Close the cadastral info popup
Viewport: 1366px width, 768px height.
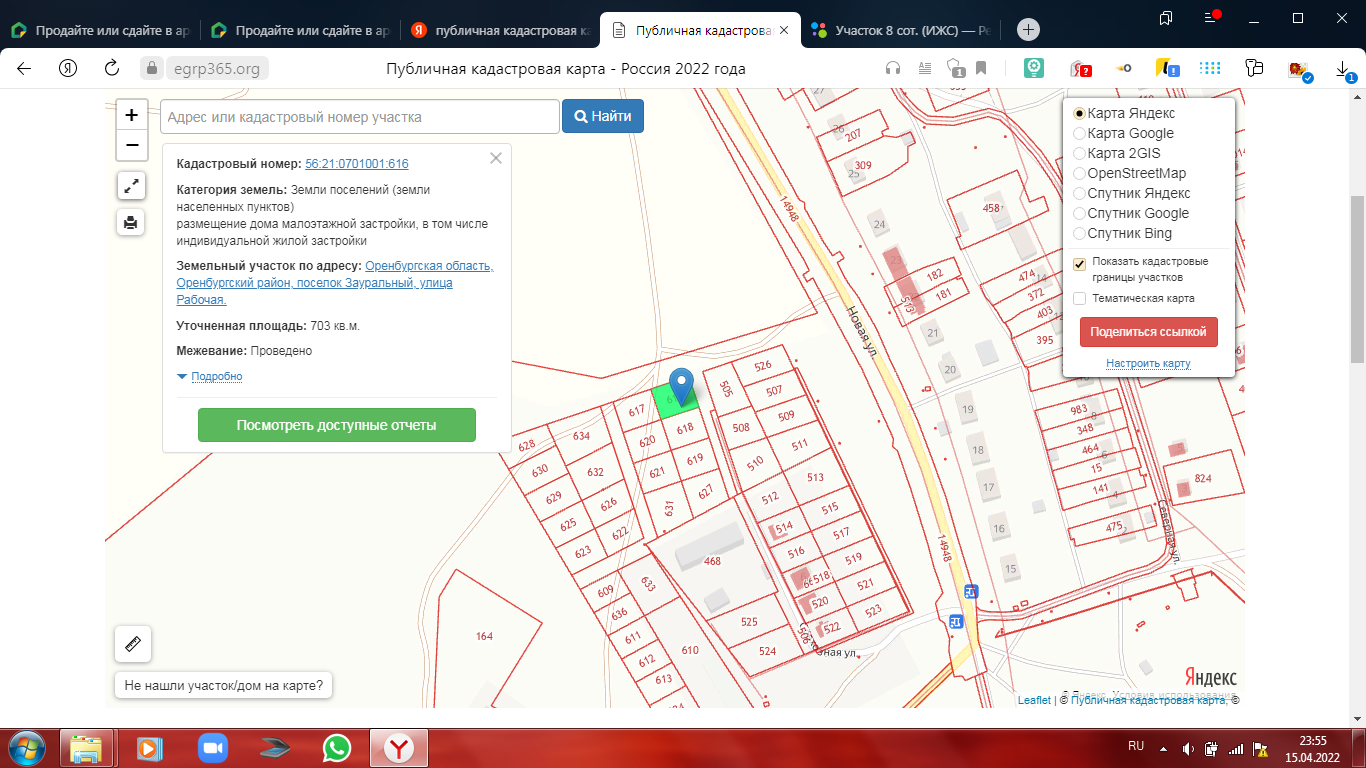click(495, 157)
